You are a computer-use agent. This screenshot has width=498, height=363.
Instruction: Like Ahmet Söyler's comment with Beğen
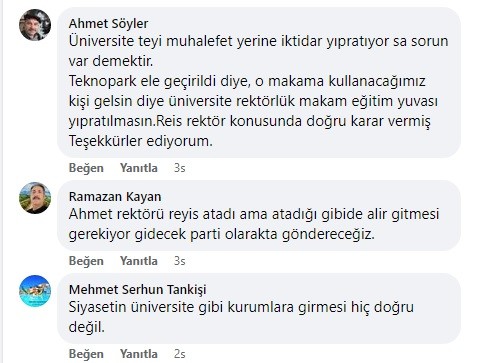click(86, 168)
